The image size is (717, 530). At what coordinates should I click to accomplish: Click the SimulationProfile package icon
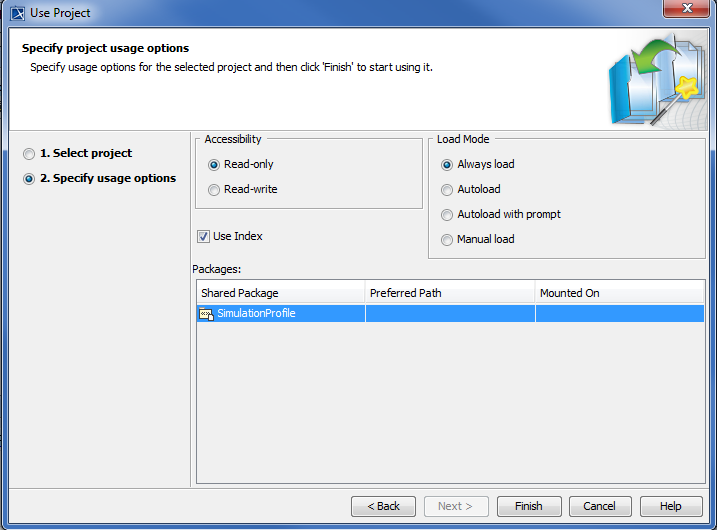(206, 314)
